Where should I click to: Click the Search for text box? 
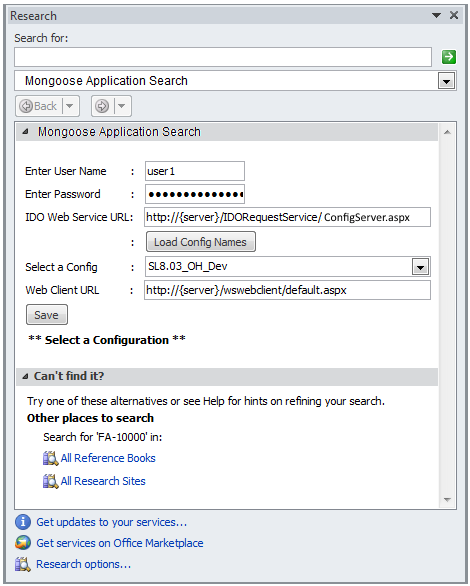223,57
